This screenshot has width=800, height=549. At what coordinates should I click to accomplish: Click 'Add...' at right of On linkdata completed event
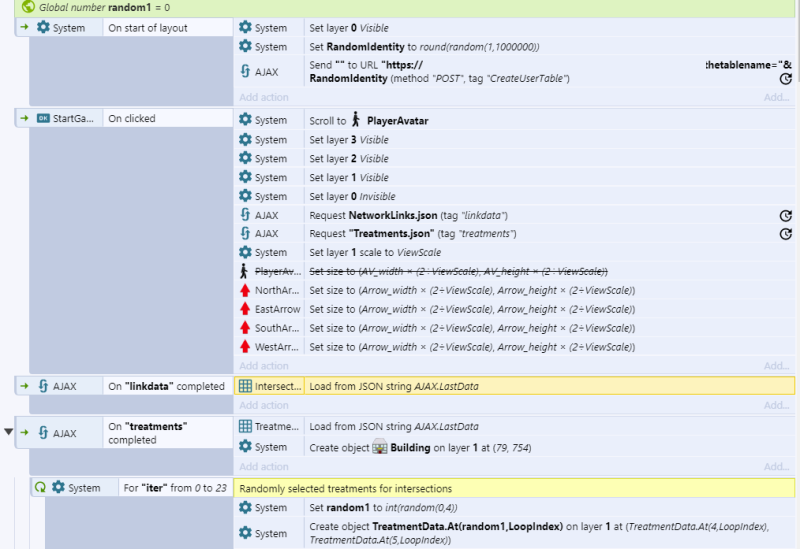(x=777, y=405)
